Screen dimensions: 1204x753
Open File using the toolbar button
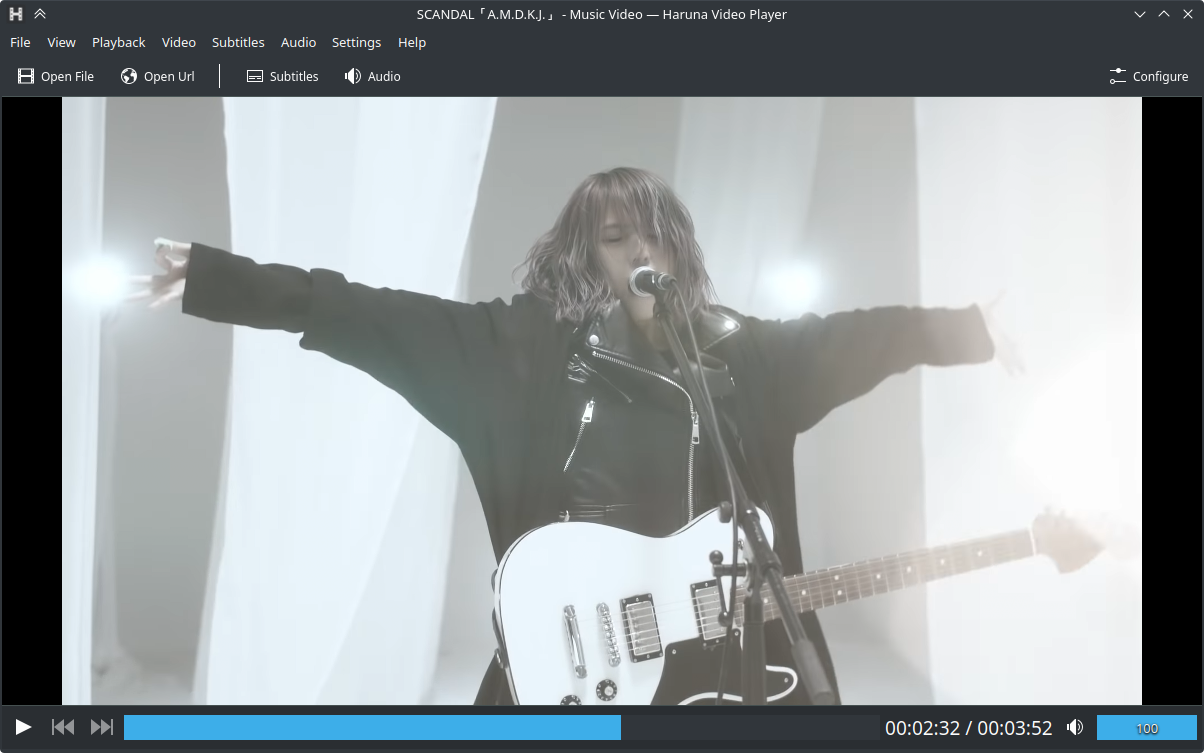coord(56,76)
